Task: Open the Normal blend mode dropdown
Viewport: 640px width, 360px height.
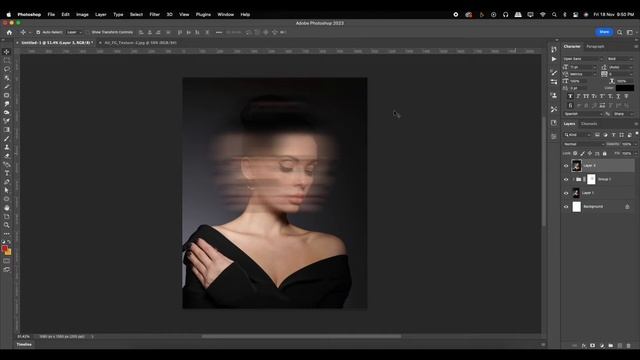Action: pos(584,144)
